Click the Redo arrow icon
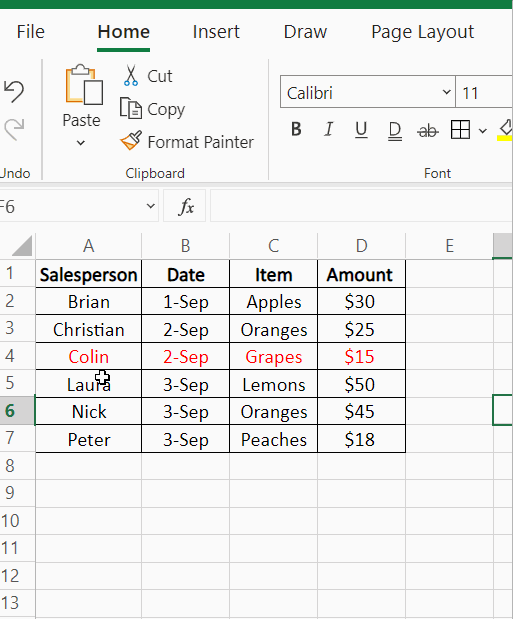The image size is (513, 619). 14,129
